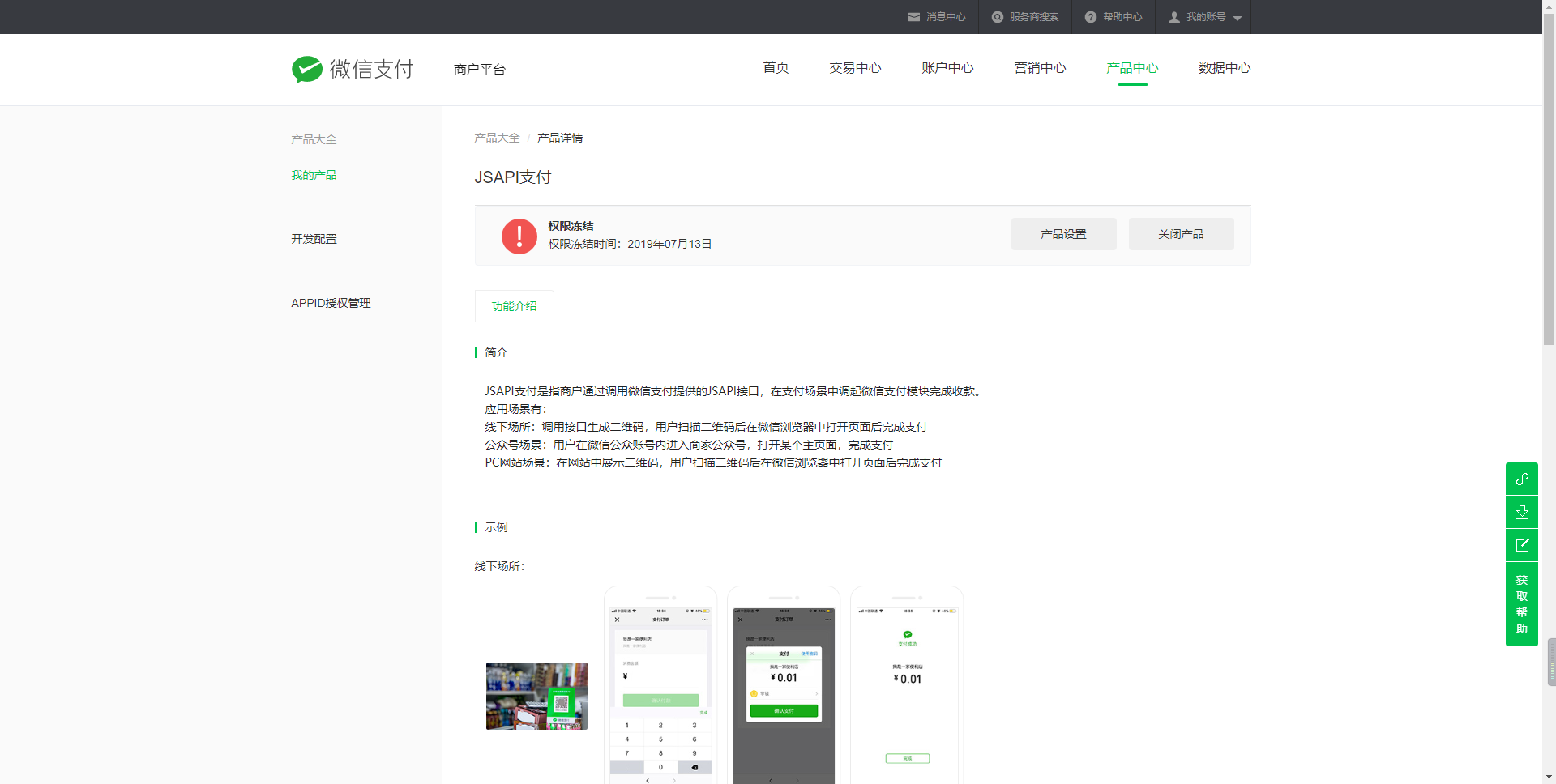Click the green edit icon in floating sidebar

[x=1522, y=545]
